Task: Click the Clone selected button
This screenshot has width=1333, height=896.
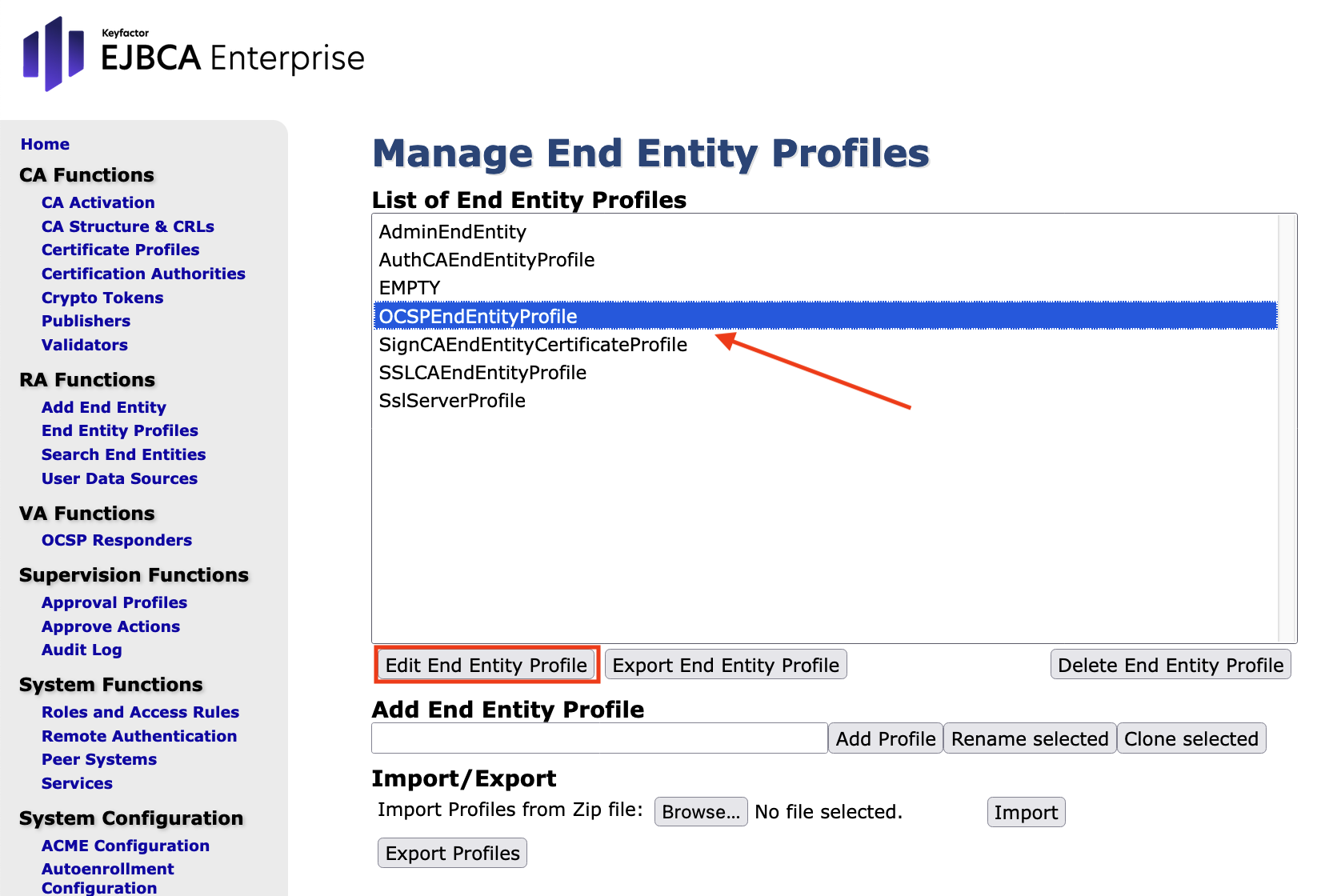Action: (1191, 738)
